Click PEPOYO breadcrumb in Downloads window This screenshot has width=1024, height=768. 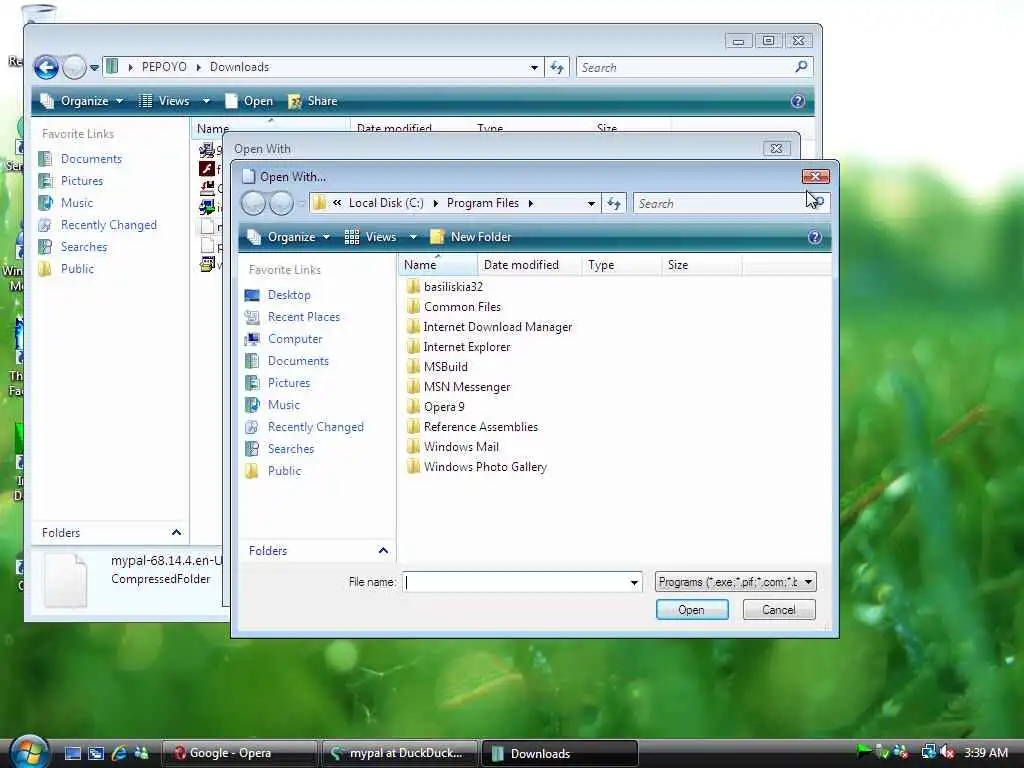[164, 67]
